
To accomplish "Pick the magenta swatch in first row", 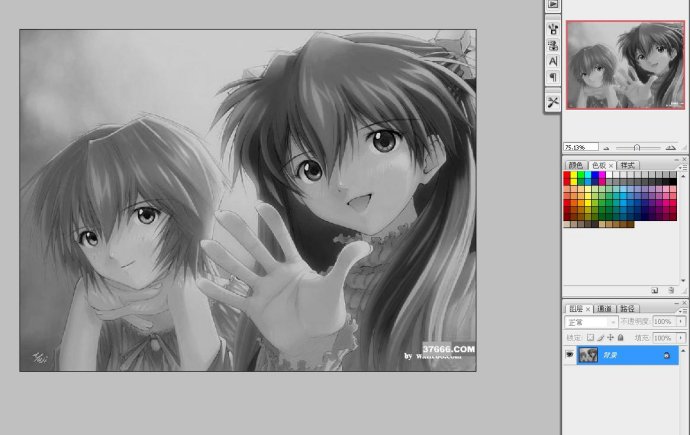I will pos(602,175).
